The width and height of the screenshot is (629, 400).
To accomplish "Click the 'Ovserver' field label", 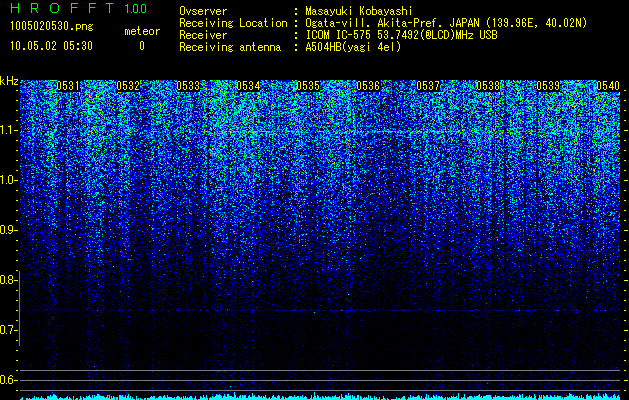I will coord(203,11).
